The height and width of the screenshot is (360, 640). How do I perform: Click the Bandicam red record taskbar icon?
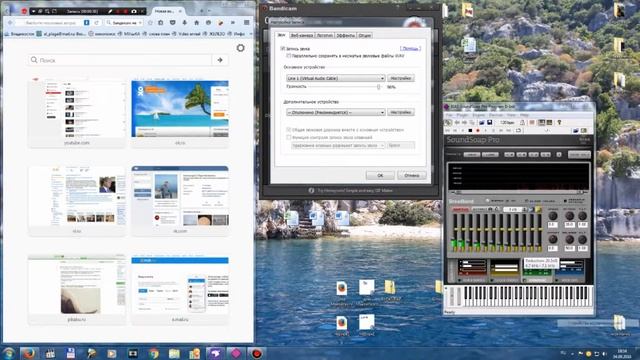(x=256, y=353)
